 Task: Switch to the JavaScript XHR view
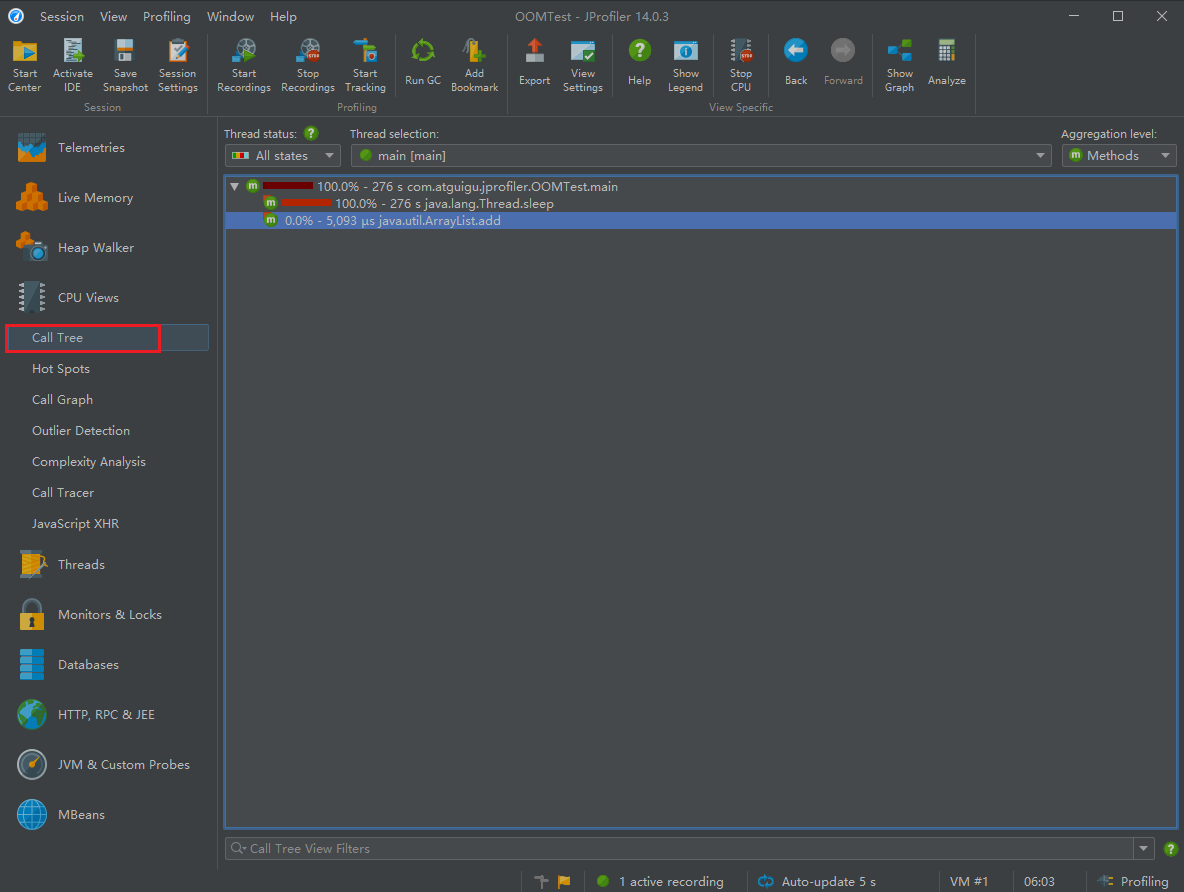(76, 523)
